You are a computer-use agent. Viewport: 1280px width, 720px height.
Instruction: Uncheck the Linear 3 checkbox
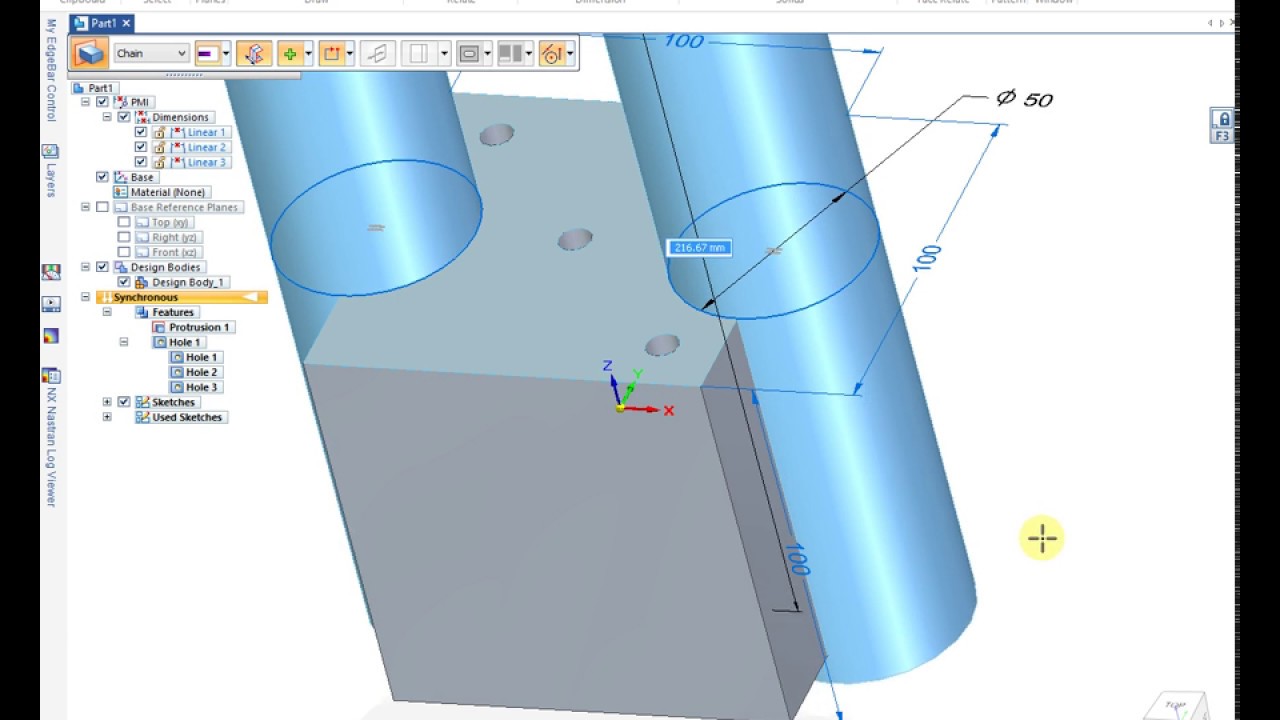coord(141,162)
